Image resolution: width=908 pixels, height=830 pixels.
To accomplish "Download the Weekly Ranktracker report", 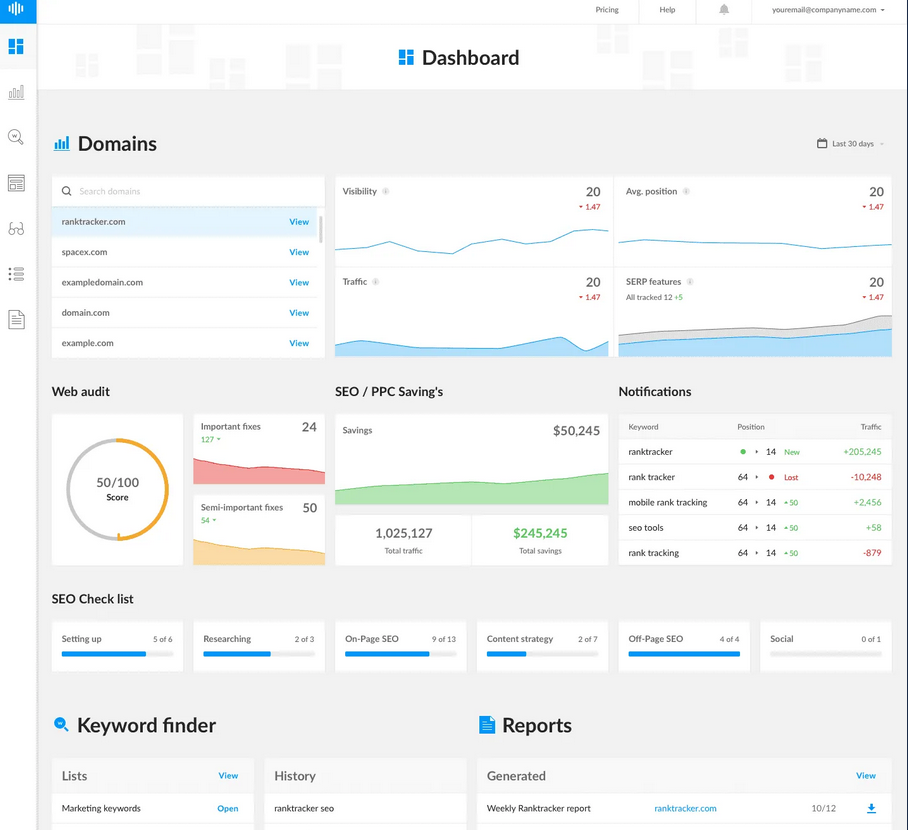I will coord(871,808).
